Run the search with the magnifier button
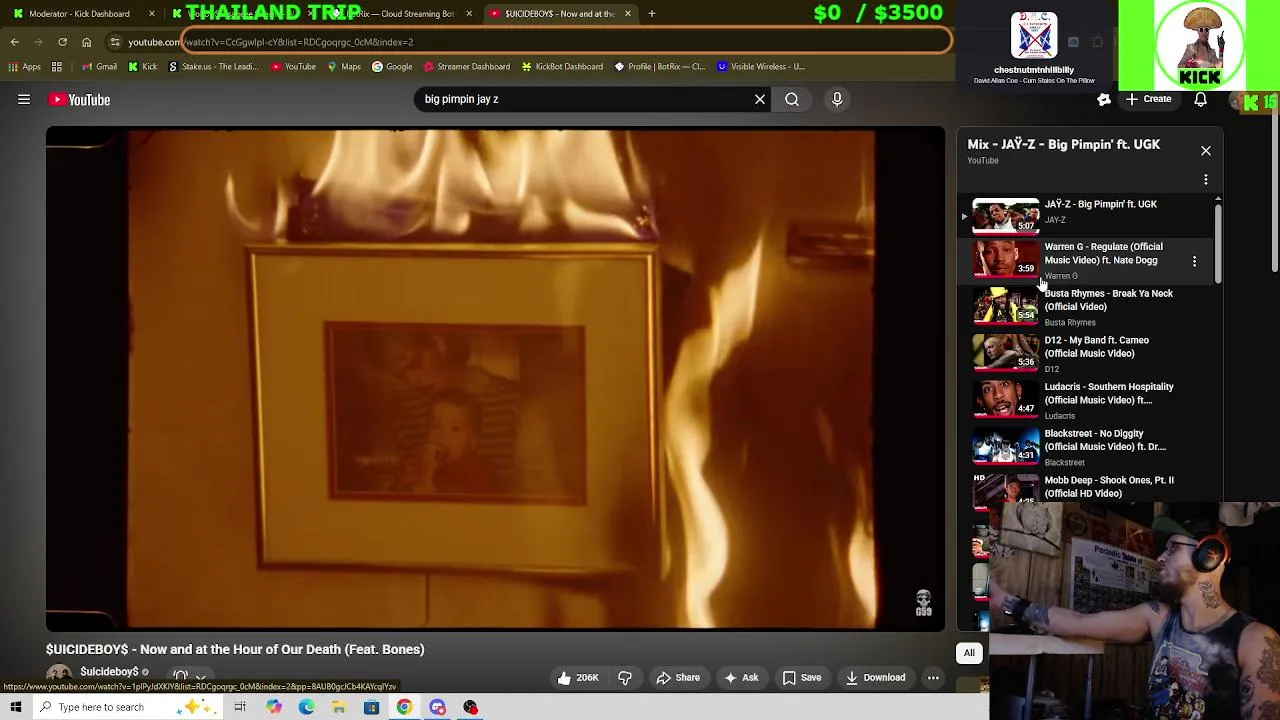Image resolution: width=1280 pixels, height=720 pixels. [792, 99]
